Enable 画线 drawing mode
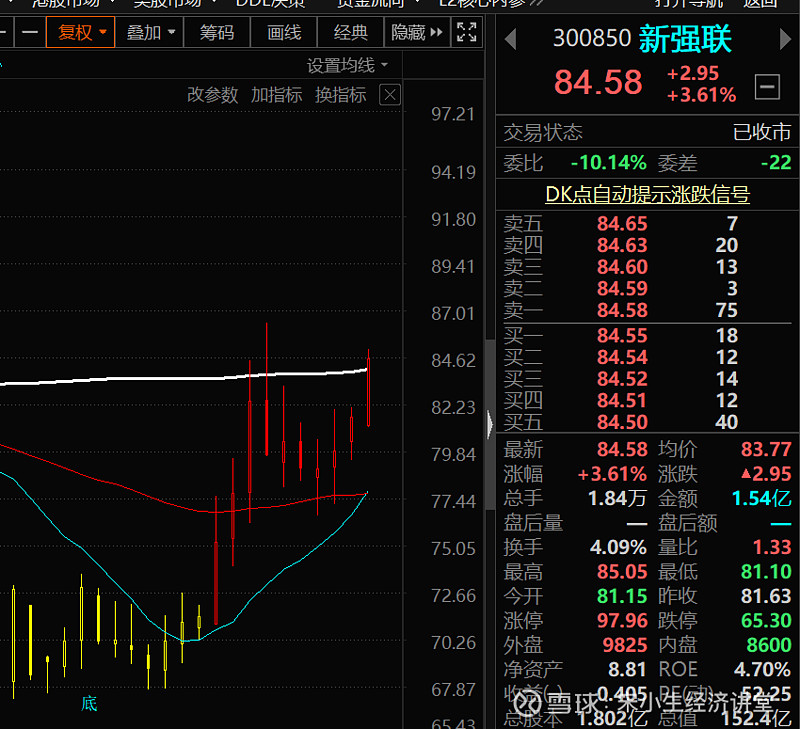Screen dimensions: 800x729 282,32
